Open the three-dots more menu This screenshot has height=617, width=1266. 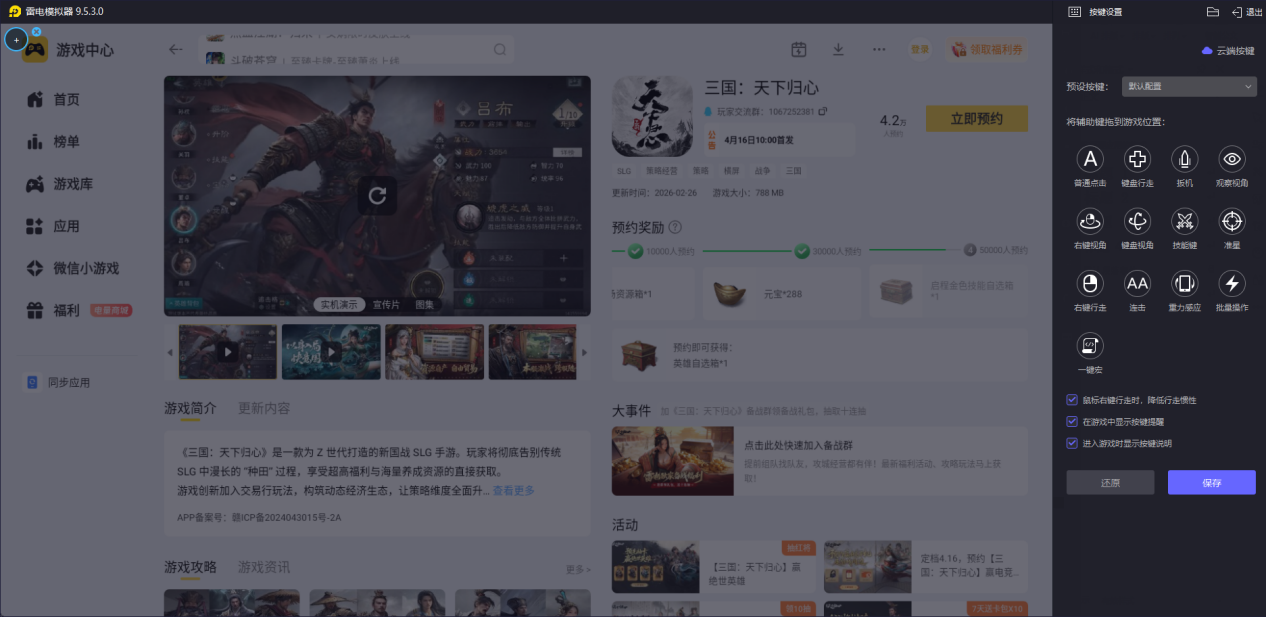(x=879, y=49)
